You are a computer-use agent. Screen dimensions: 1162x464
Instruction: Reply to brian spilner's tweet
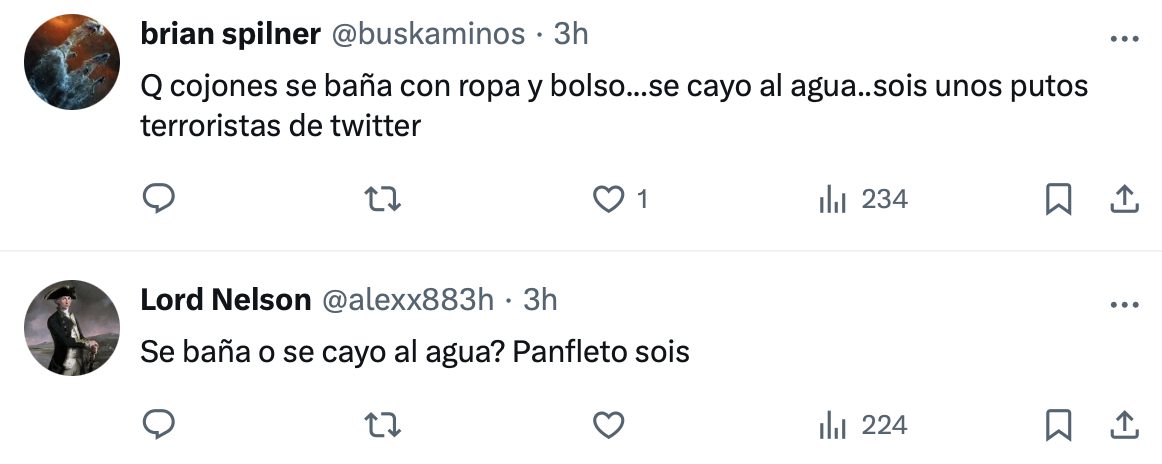pos(159,200)
